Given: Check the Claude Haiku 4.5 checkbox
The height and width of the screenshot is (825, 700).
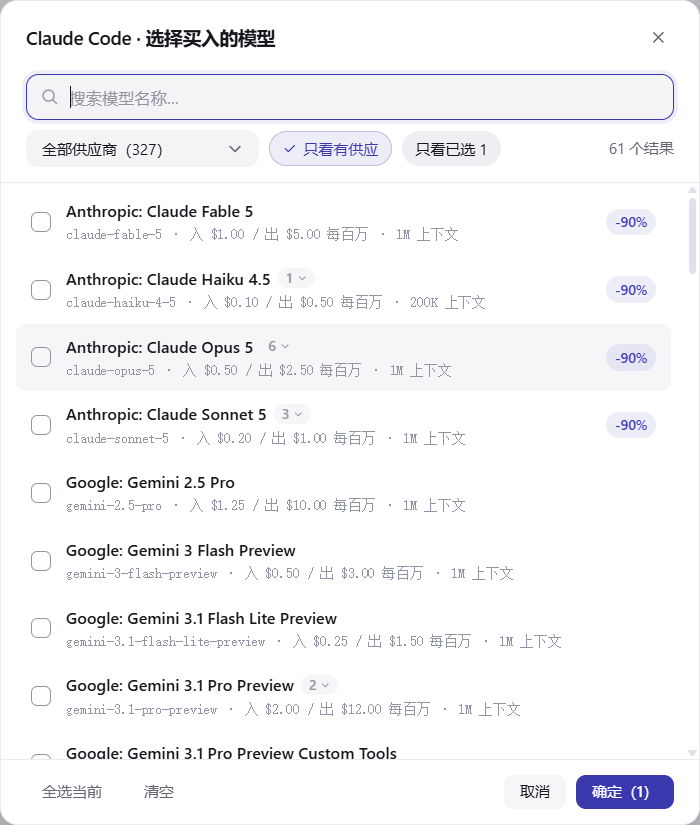Looking at the screenshot, I should pos(41,290).
